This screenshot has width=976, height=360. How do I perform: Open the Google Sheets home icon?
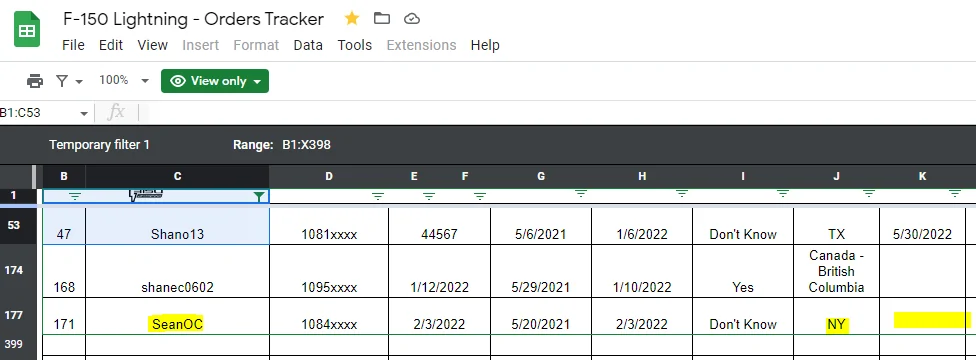(x=27, y=29)
